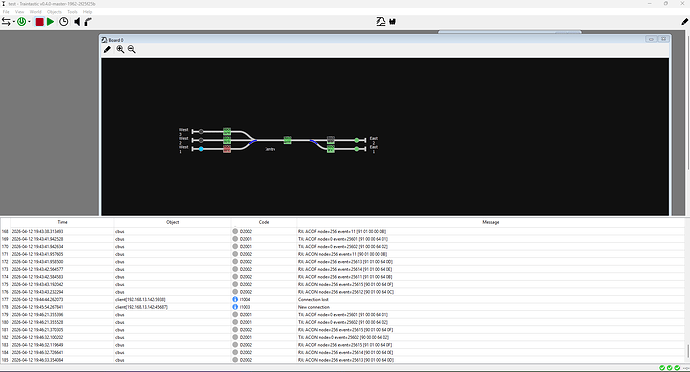The image size is (690, 372).
Task: Open the View menu
Action: 19,12
